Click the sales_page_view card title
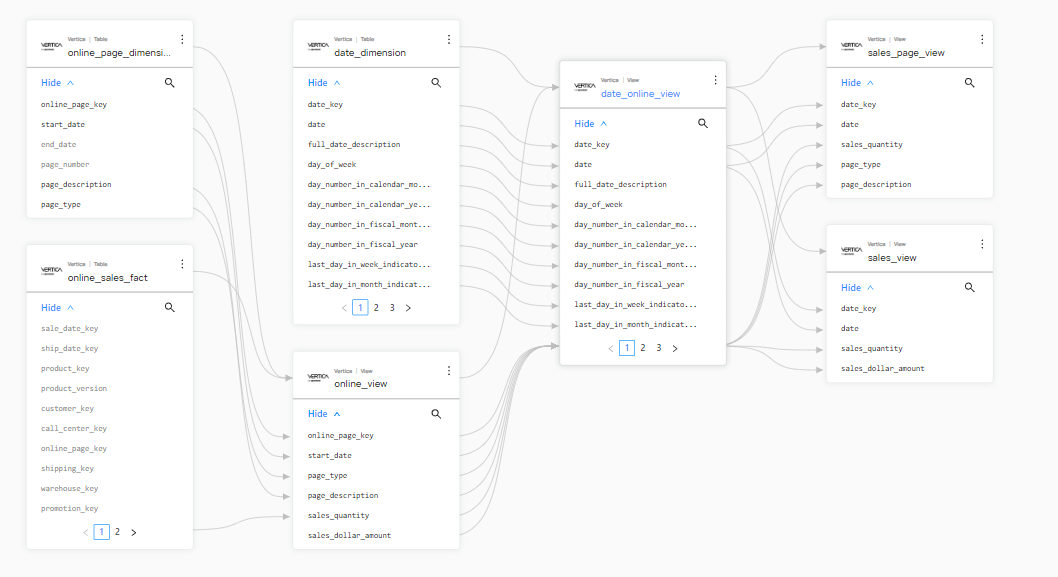 (x=906, y=53)
